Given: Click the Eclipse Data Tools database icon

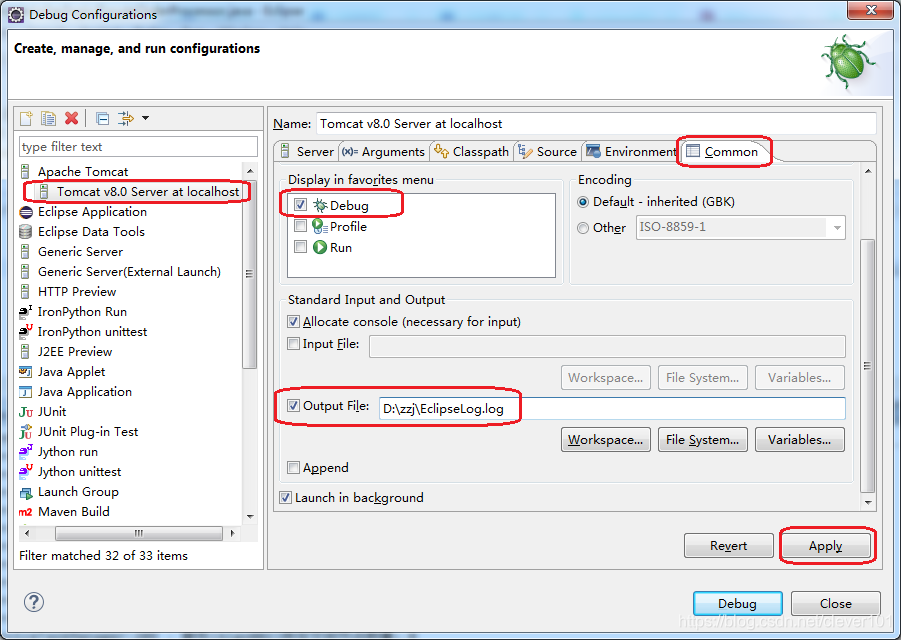Looking at the screenshot, I should [x=25, y=232].
